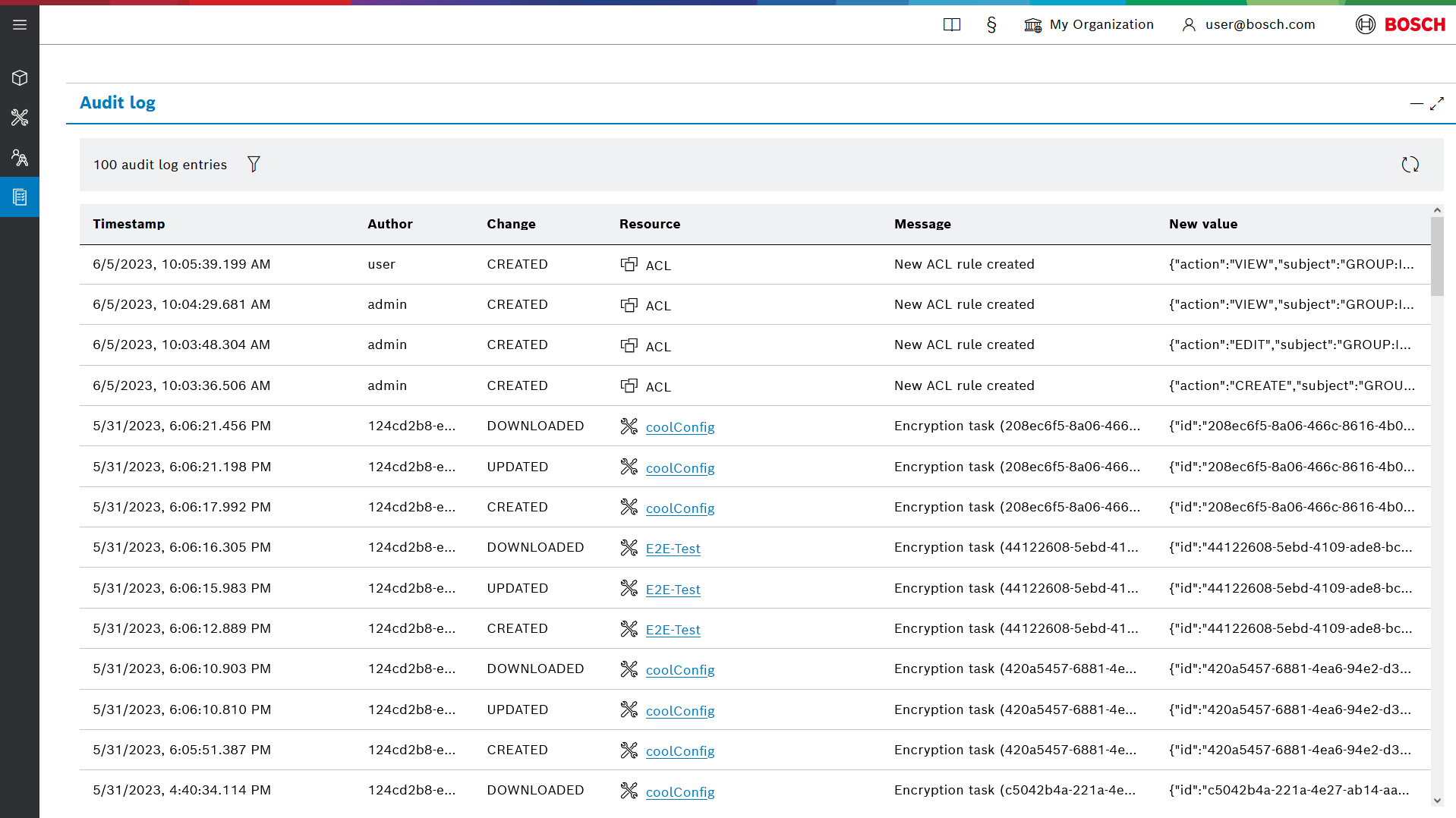Refresh the audit log entries

tap(1410, 165)
